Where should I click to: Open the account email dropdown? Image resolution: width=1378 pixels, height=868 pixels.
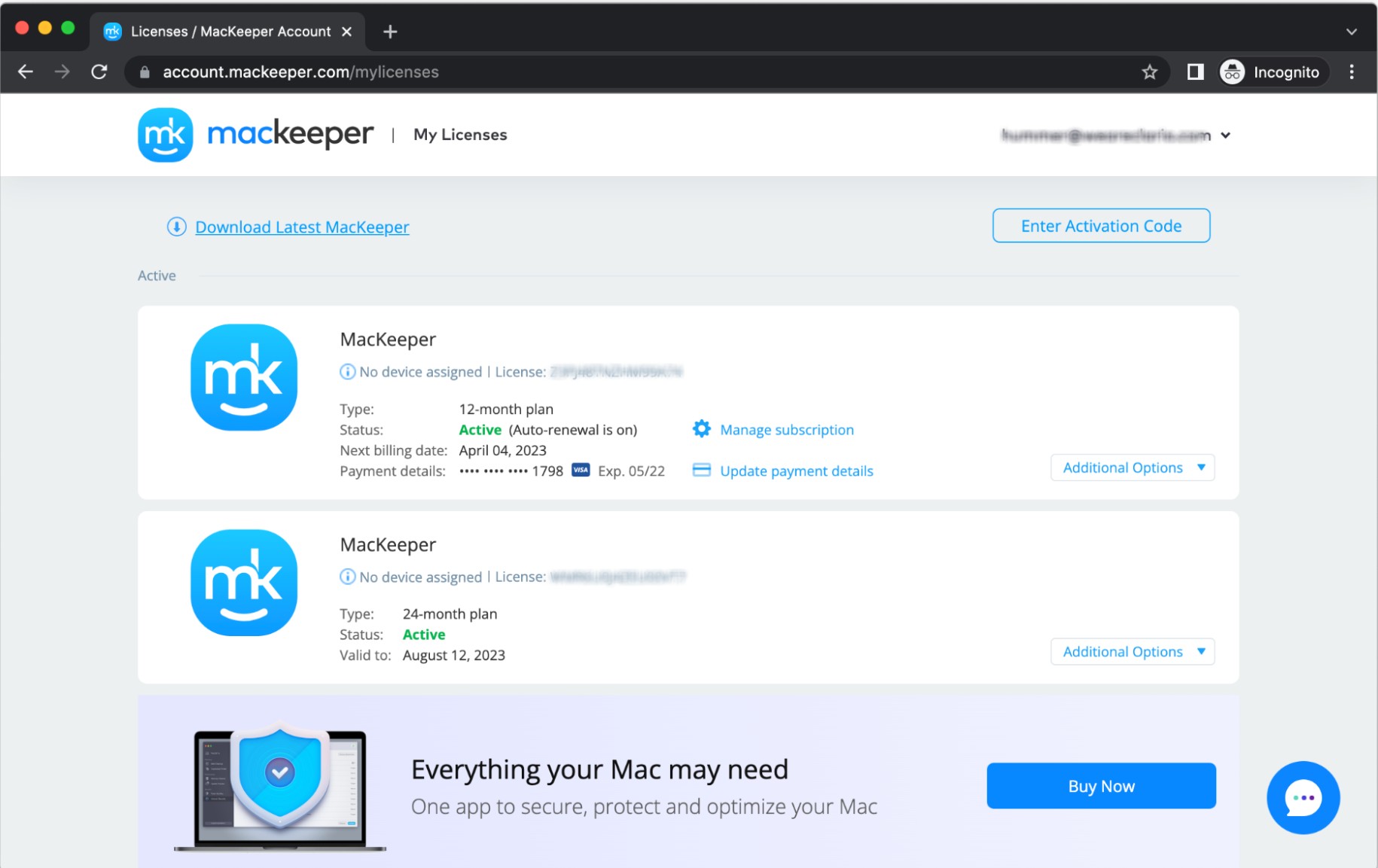click(1116, 136)
